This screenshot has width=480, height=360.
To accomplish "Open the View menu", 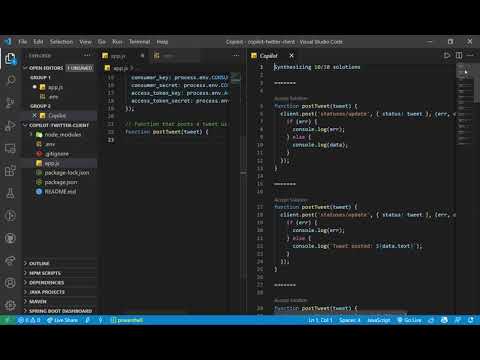I will (x=85, y=42).
